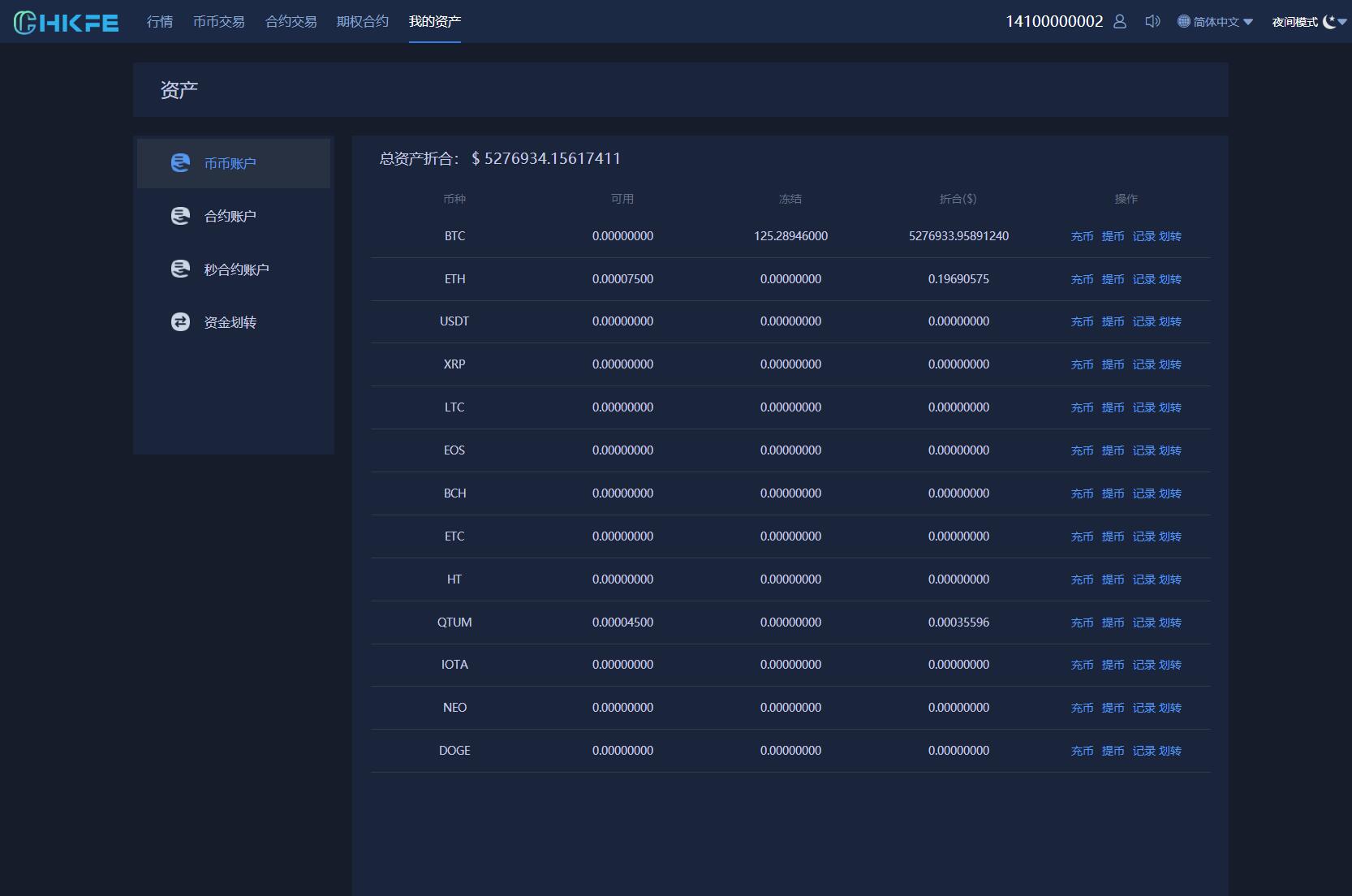
Task: Click the DOGE currency name cell
Action: tap(454, 751)
